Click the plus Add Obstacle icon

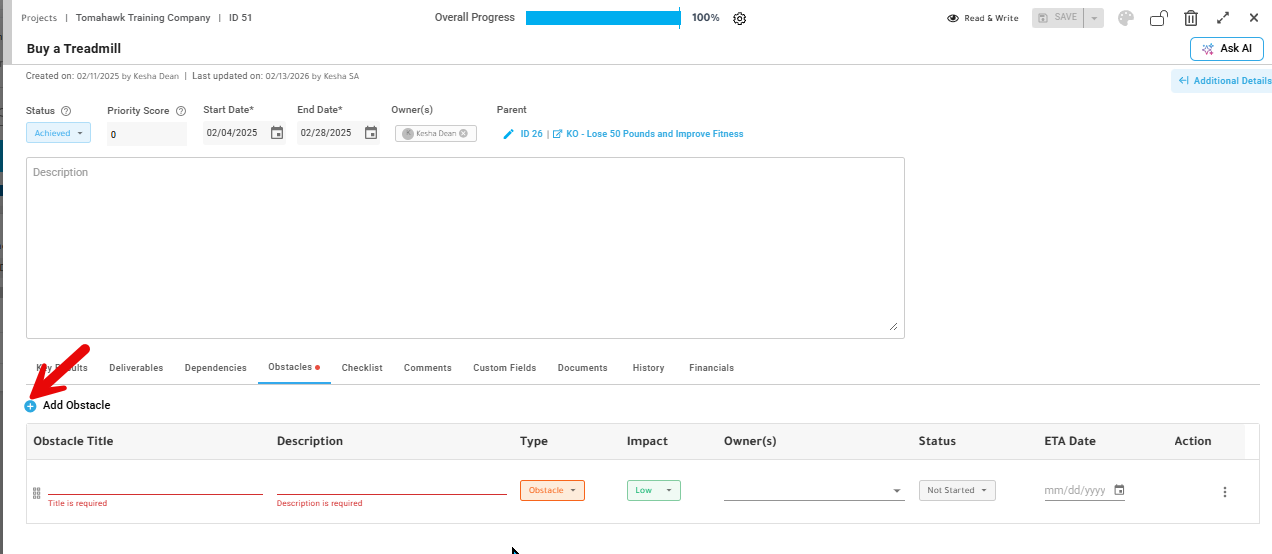(x=30, y=406)
